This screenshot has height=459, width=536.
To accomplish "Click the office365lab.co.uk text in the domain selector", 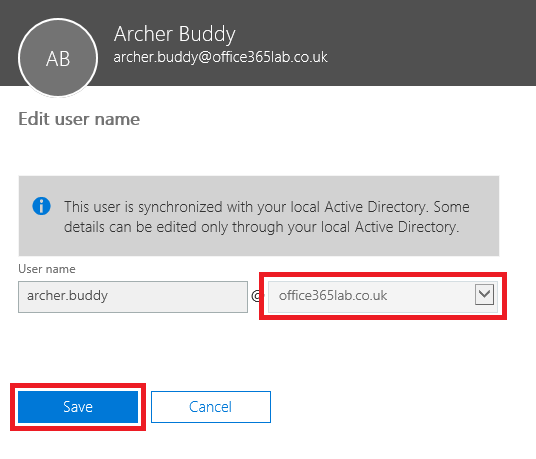I will tap(333, 295).
